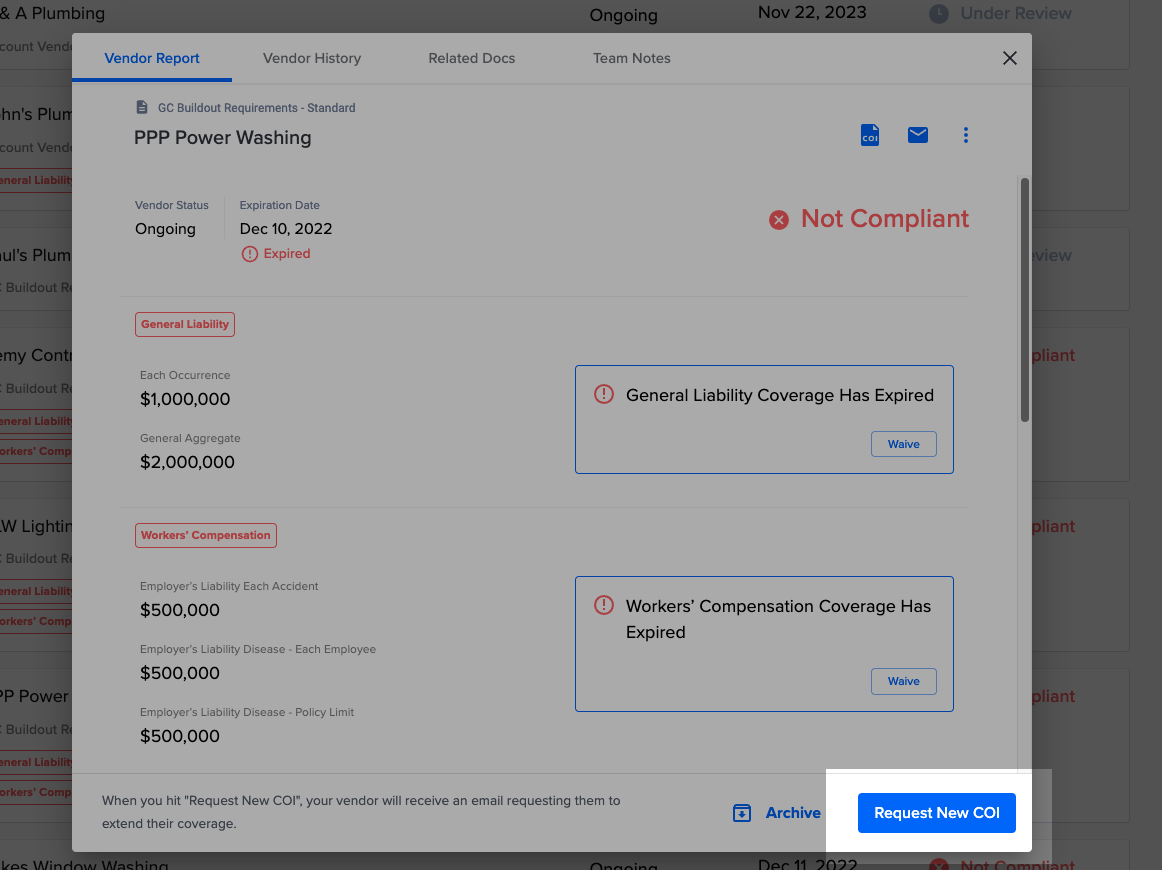This screenshot has width=1162, height=870.
Task: Select the Team Notes tab
Action: [x=632, y=58]
